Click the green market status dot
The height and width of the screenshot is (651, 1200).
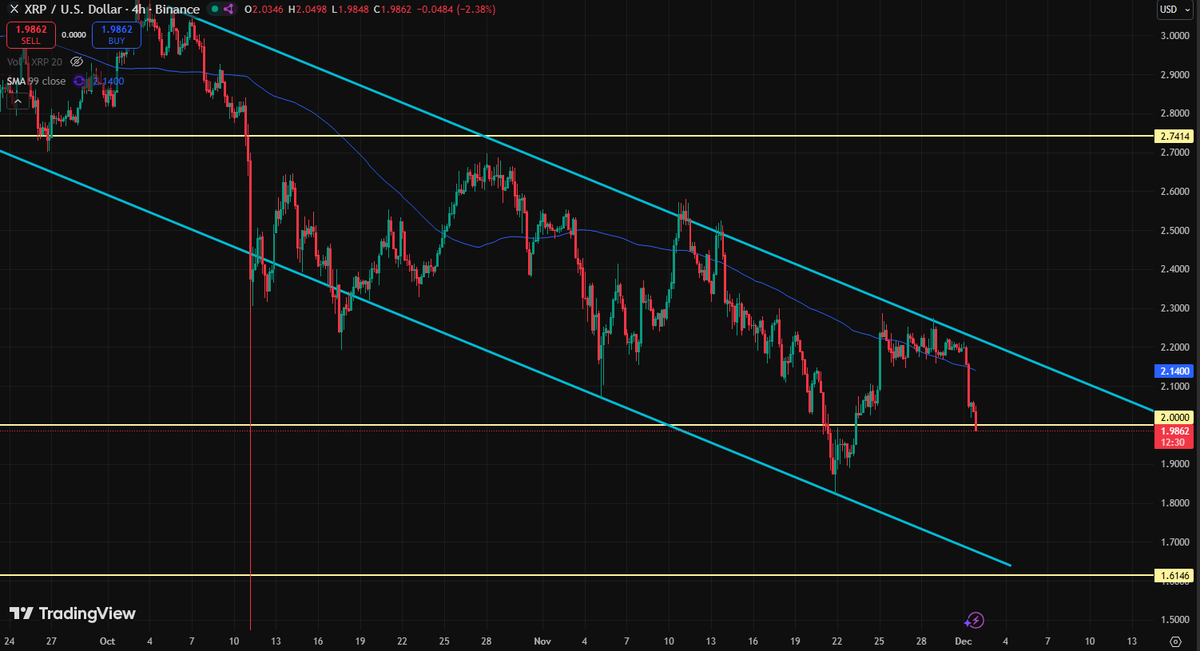(x=214, y=8)
